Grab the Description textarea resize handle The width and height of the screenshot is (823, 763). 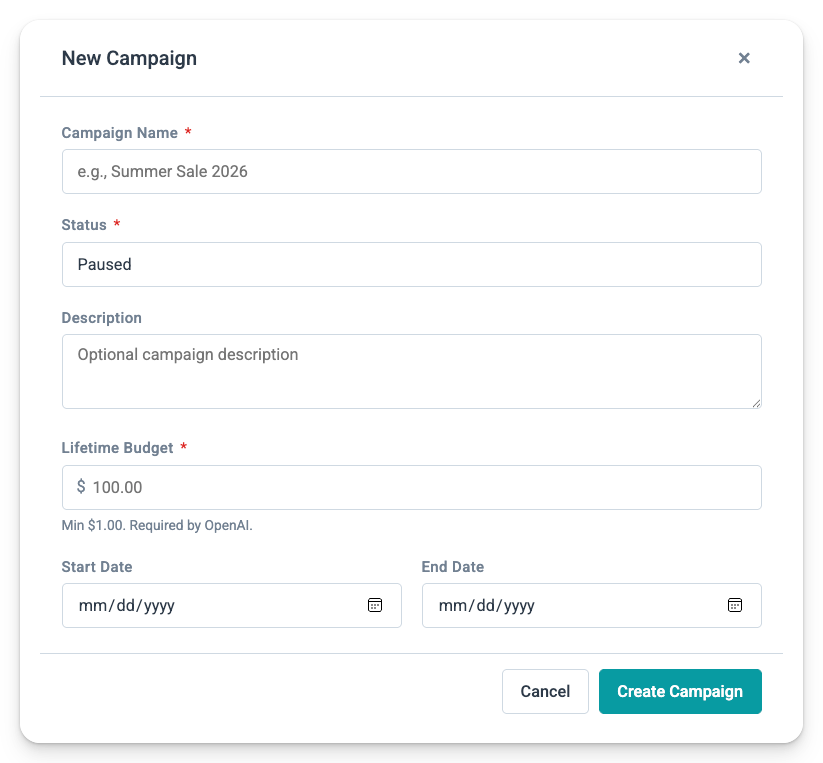[756, 403]
